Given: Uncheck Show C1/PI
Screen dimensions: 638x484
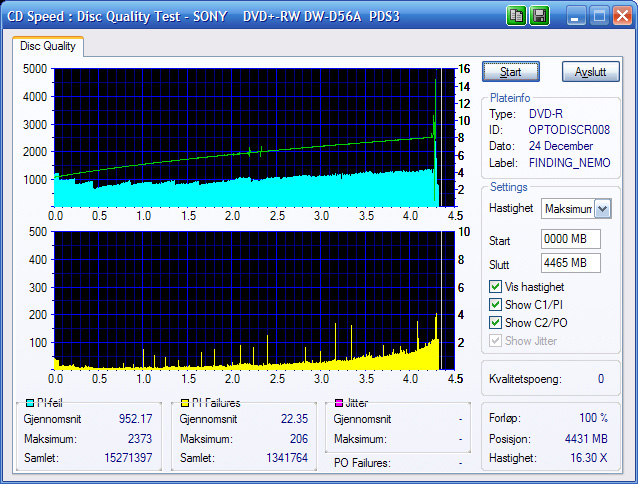Looking at the screenshot, I should click(495, 305).
